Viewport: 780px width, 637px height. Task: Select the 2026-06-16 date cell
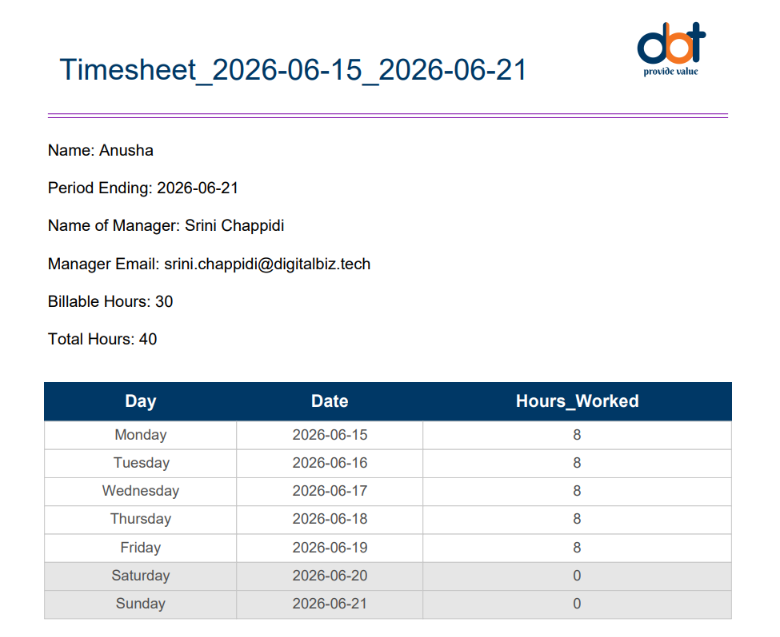pos(330,463)
